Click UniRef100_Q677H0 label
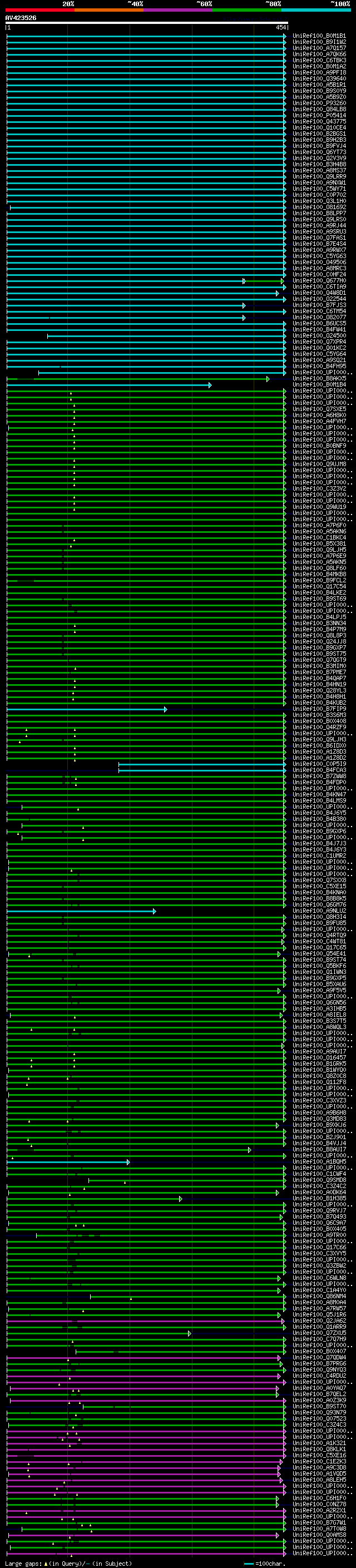The image size is (356, 1568). [x=319, y=281]
